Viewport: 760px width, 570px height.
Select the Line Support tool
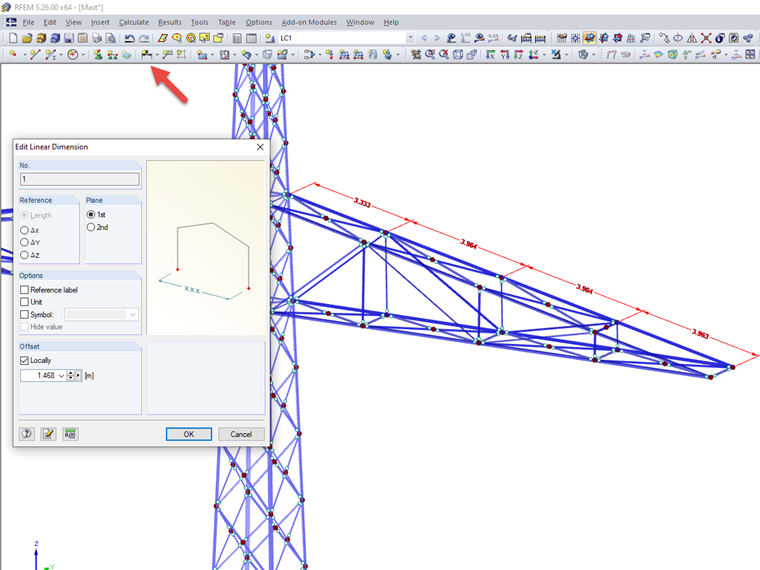112,54
